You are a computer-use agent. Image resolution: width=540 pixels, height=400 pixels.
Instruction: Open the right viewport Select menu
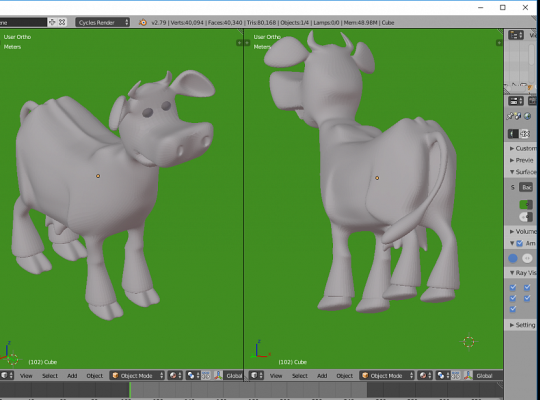(x=300, y=376)
